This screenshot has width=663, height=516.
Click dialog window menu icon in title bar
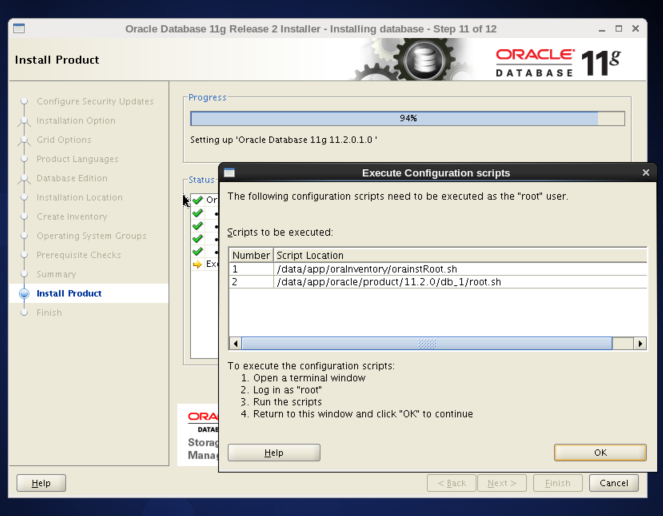pos(229,173)
